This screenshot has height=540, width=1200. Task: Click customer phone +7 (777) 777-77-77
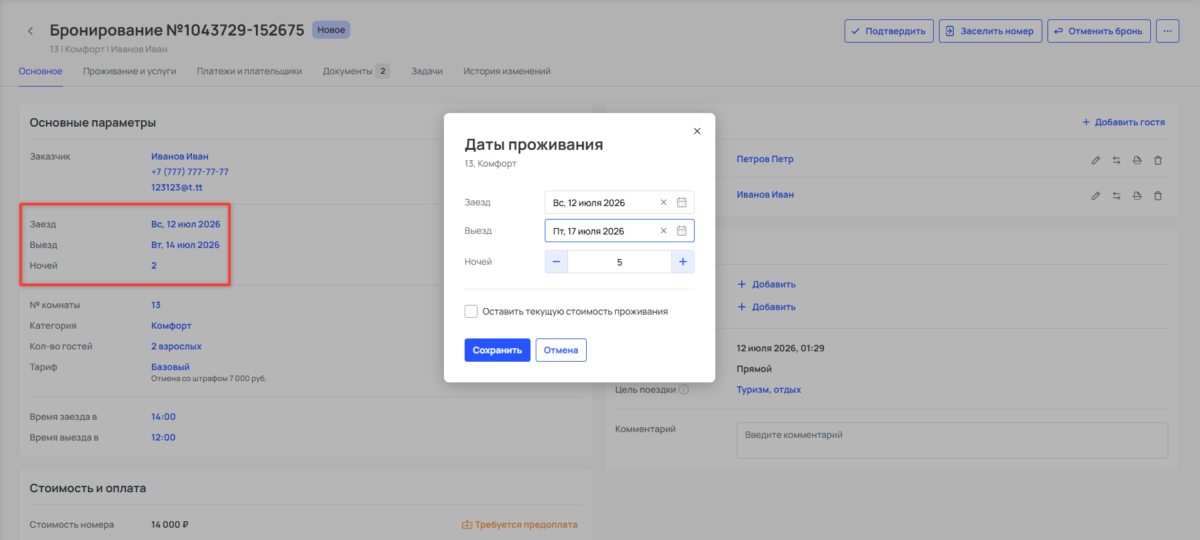click(190, 172)
